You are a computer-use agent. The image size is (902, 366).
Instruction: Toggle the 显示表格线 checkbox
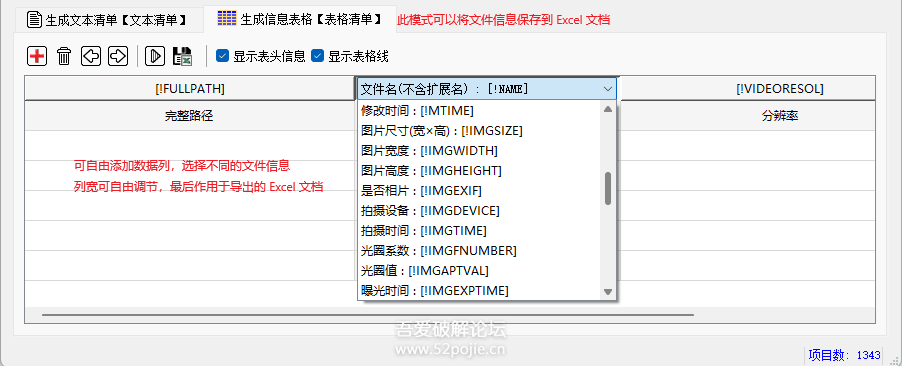pos(350,56)
